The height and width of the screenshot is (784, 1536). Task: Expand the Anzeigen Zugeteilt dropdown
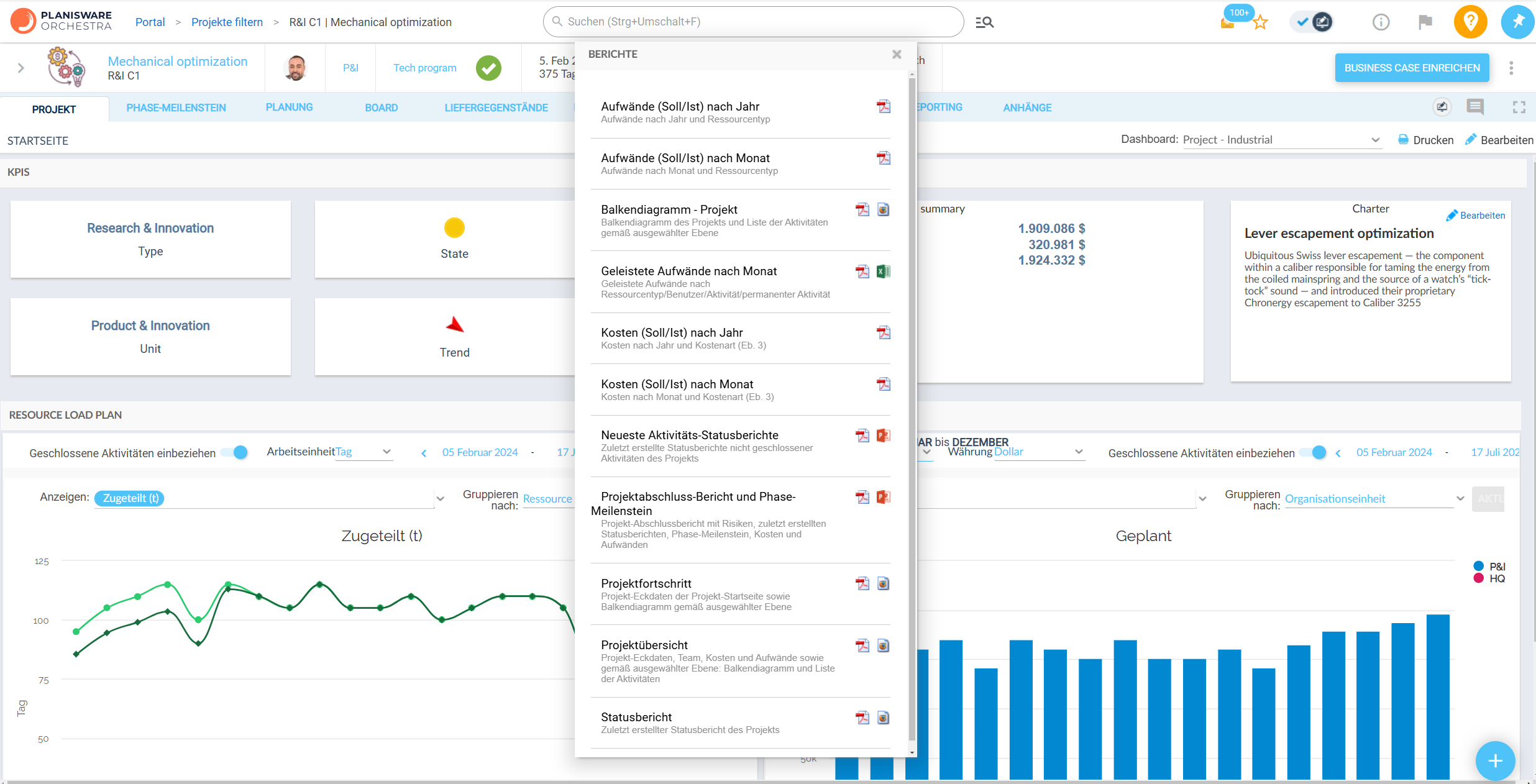(x=440, y=497)
